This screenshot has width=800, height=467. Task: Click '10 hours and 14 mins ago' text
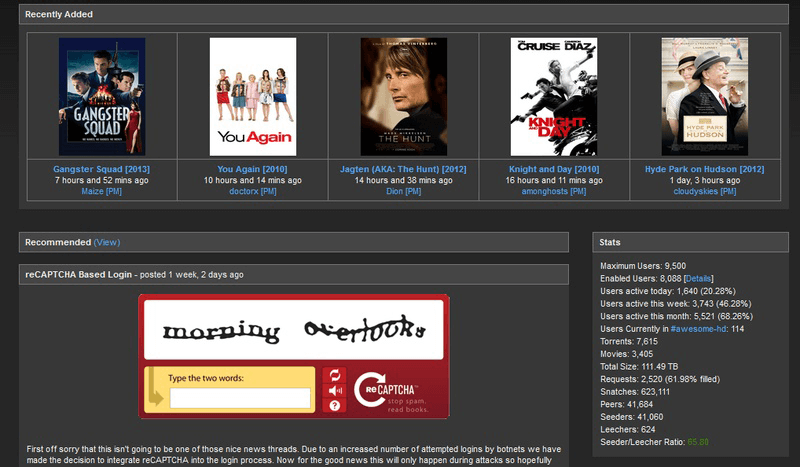pyautogui.click(x=253, y=180)
